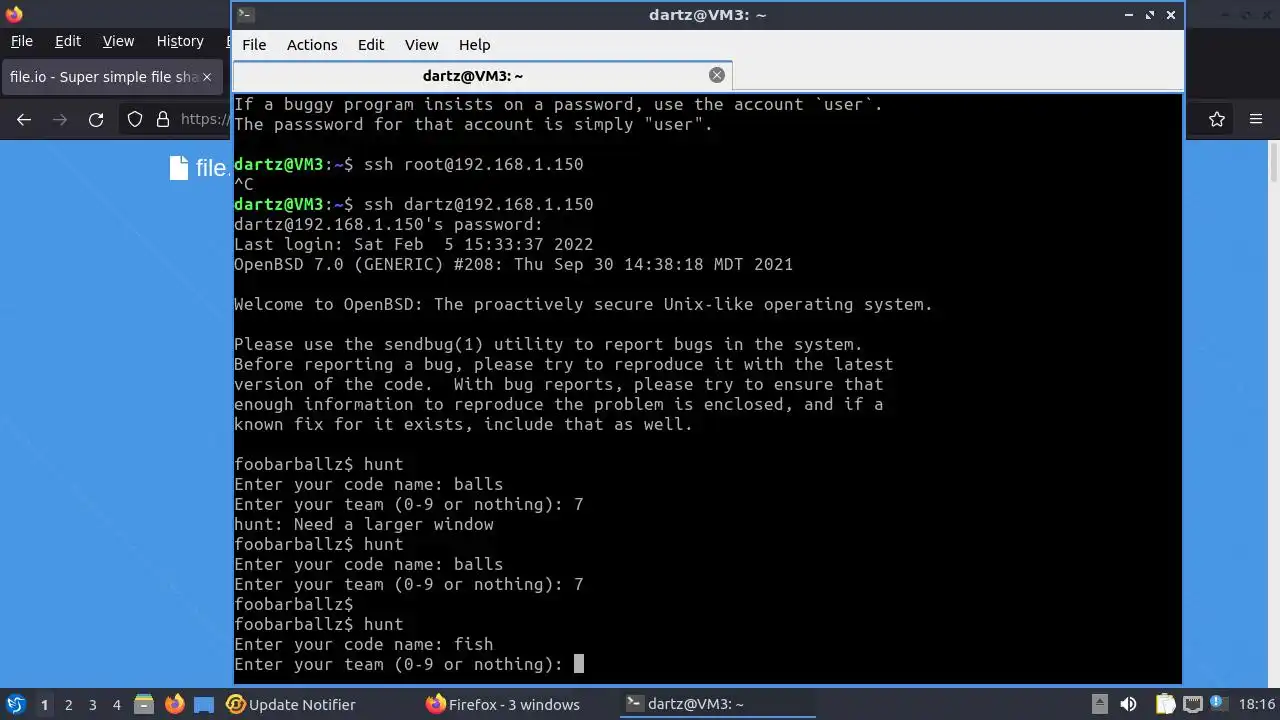
Task: Show the Firefox - 3 windows group
Action: point(503,704)
